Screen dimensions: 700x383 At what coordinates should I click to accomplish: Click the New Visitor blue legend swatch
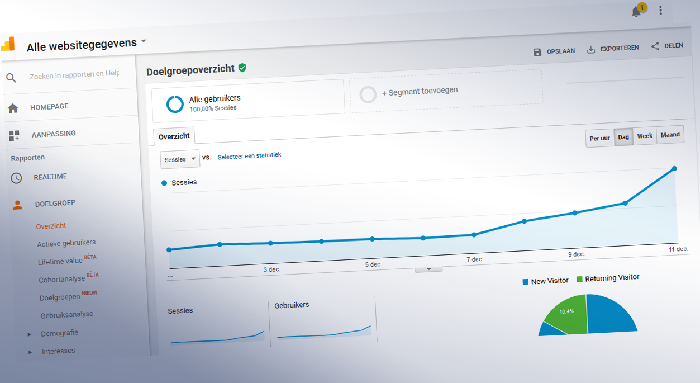click(x=525, y=282)
